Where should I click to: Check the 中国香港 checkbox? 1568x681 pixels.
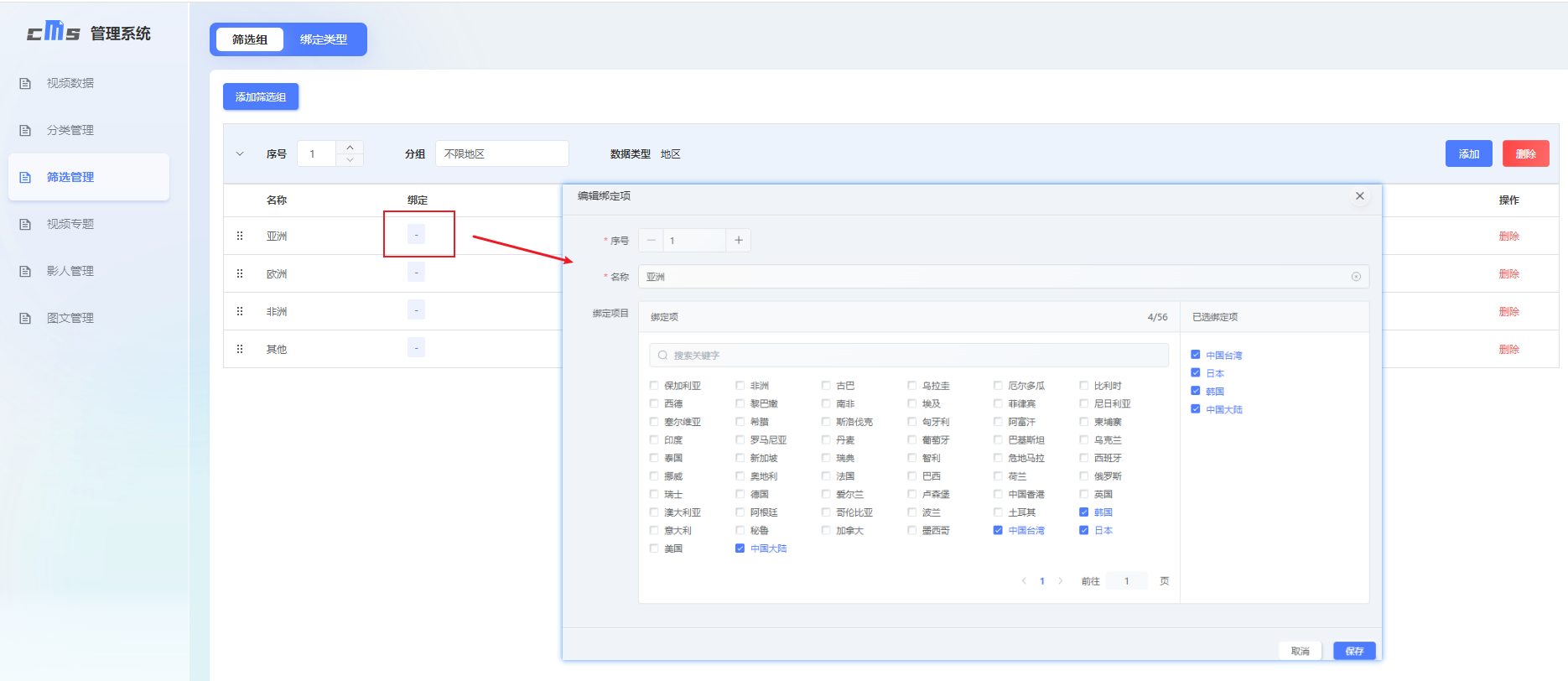pos(998,494)
